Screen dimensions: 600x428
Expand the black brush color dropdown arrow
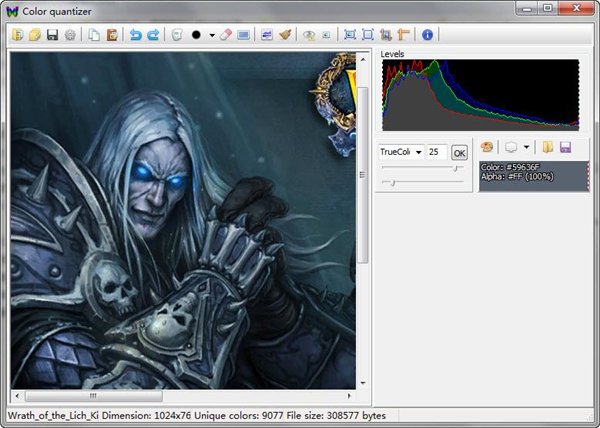[x=211, y=34]
